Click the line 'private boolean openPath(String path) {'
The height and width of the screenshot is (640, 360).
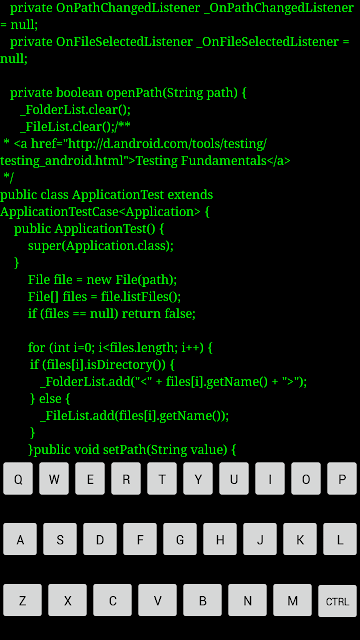pos(128,93)
